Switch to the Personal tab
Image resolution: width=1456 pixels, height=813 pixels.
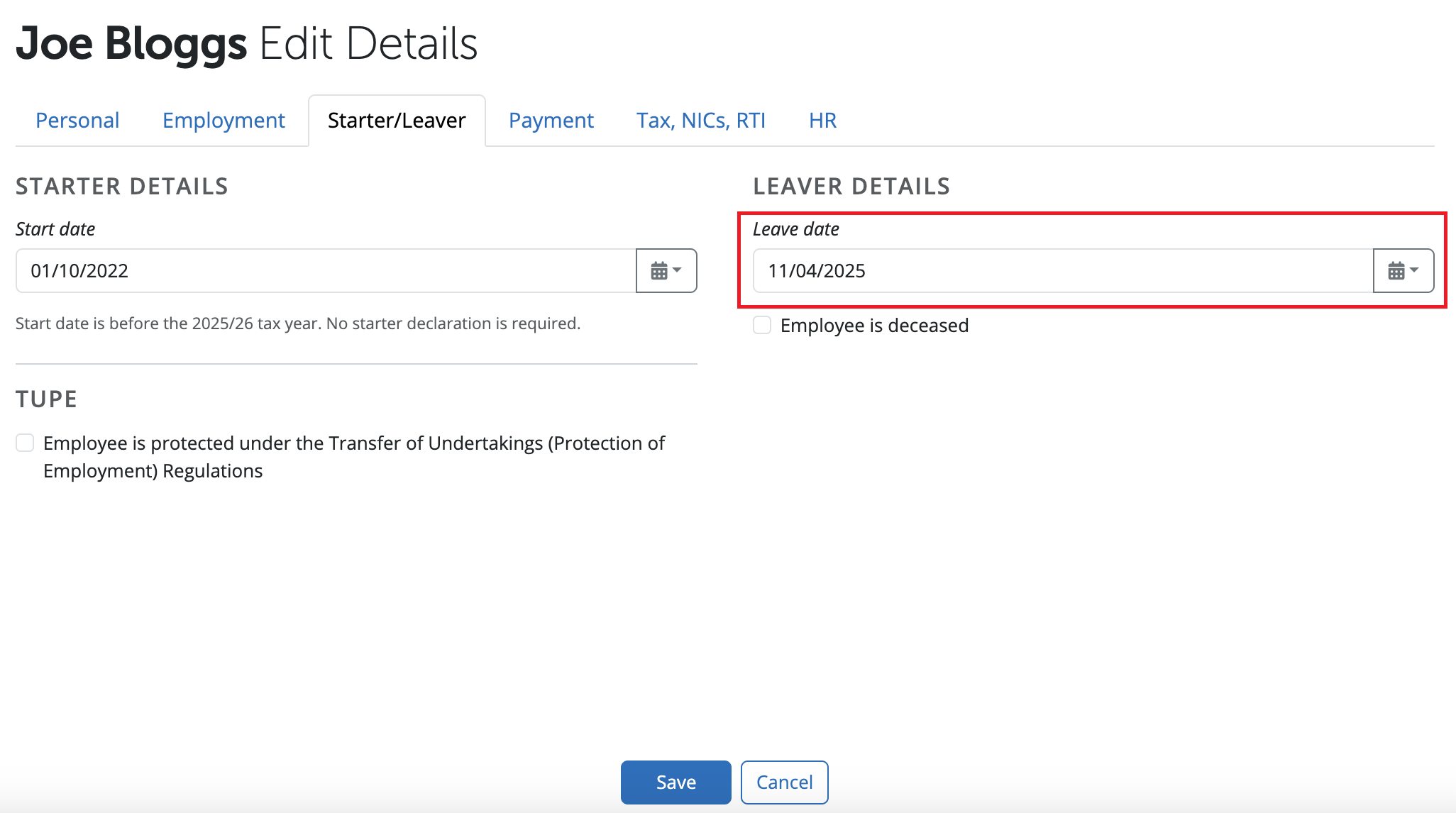tap(77, 120)
